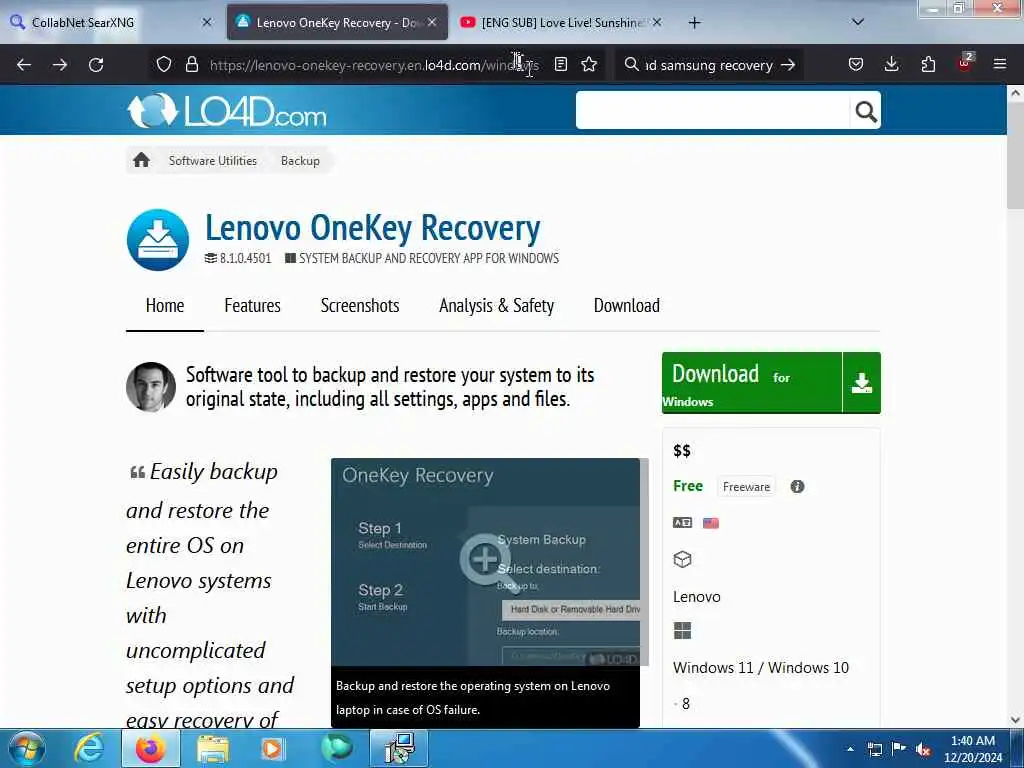Click the license info circle icon

tap(797, 487)
